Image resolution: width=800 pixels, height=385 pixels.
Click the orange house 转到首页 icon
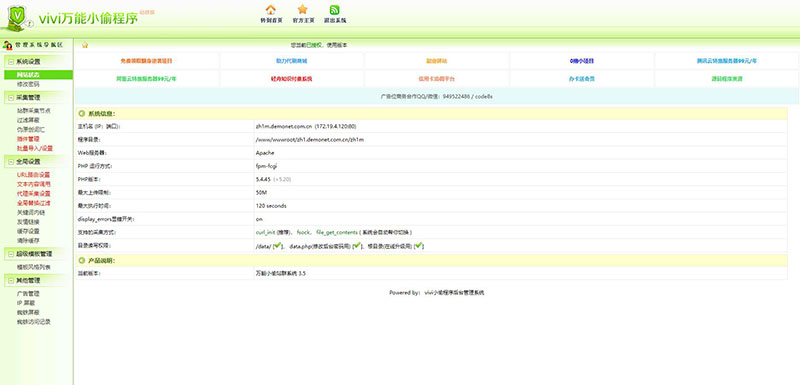coord(271,10)
